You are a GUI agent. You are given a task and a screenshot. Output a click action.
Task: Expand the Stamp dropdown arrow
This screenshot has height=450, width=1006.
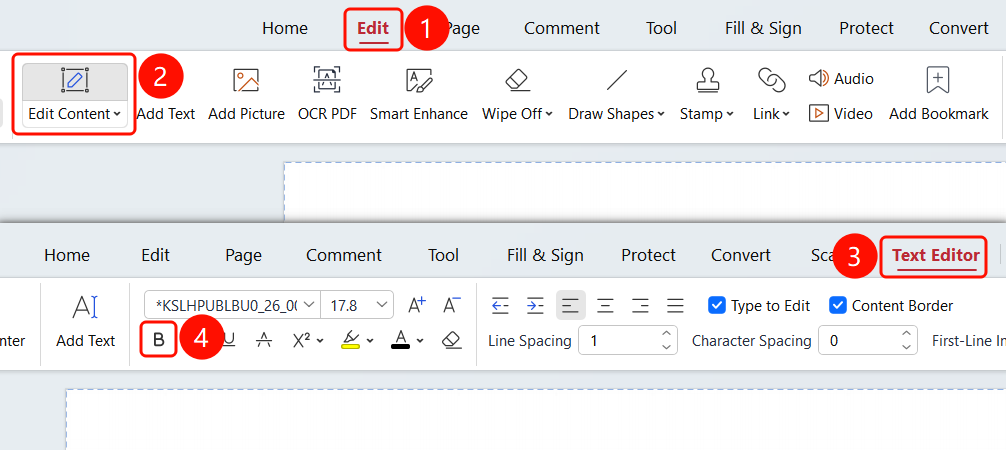coord(729,114)
